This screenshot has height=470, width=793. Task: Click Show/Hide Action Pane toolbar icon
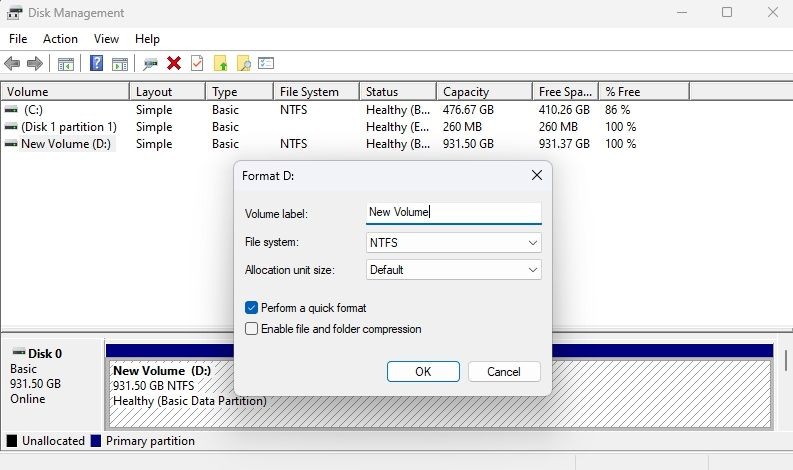(120, 64)
